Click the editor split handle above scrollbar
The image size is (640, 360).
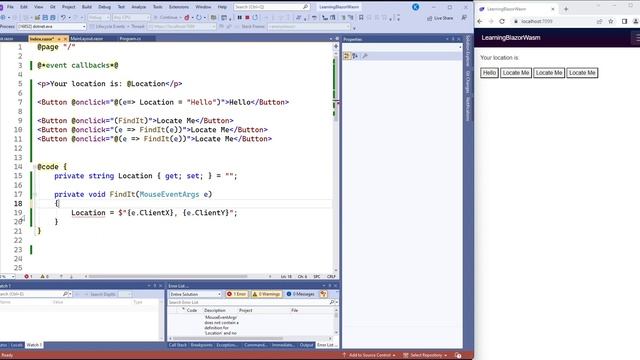click(336, 46)
